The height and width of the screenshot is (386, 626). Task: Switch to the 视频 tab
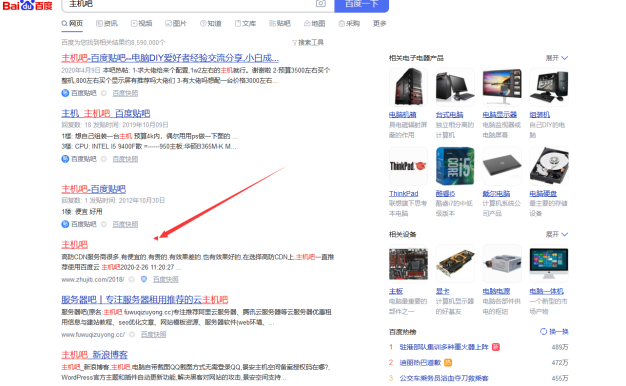[x=141, y=24]
